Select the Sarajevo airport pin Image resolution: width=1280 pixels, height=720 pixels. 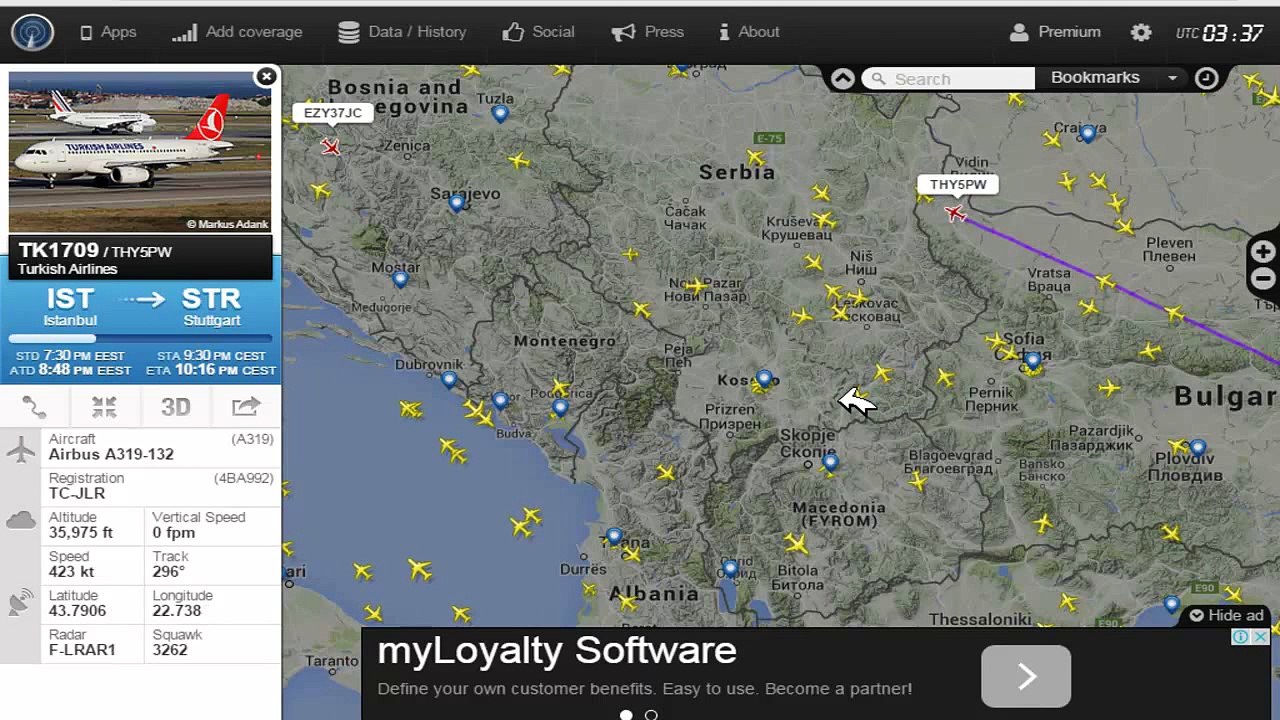(x=457, y=204)
